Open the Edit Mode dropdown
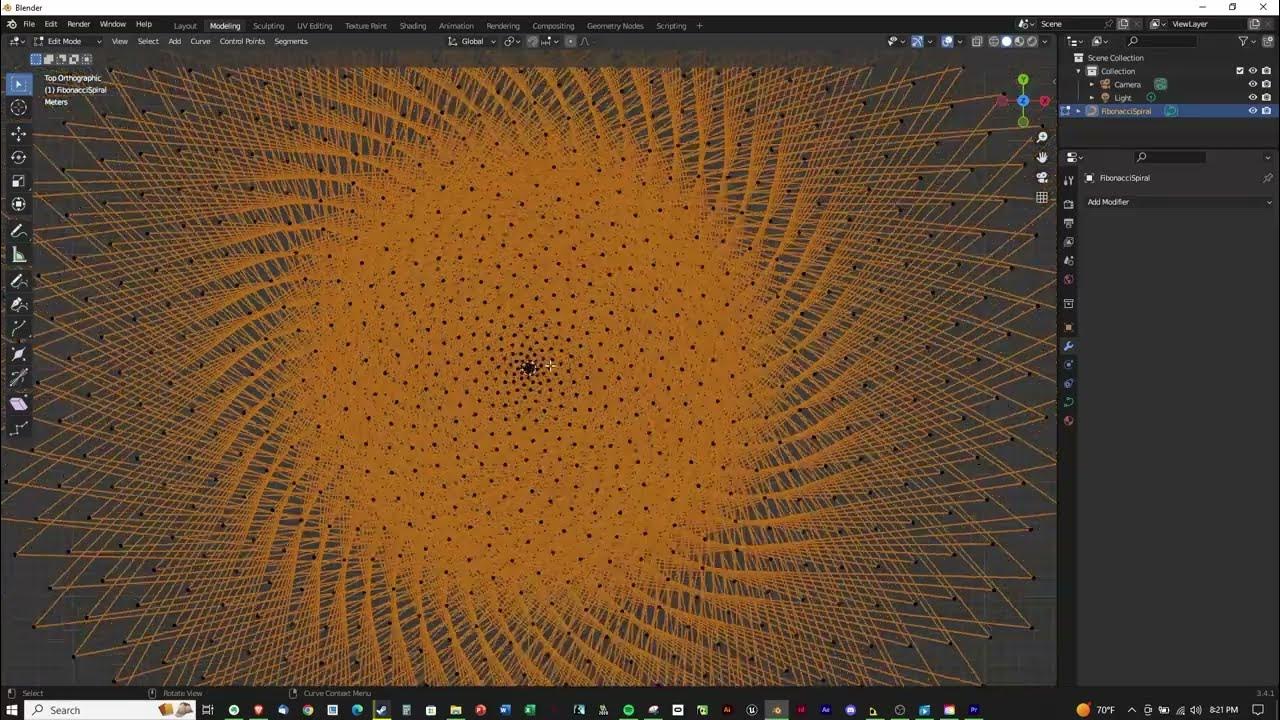This screenshot has height=720, width=1280. click(67, 41)
